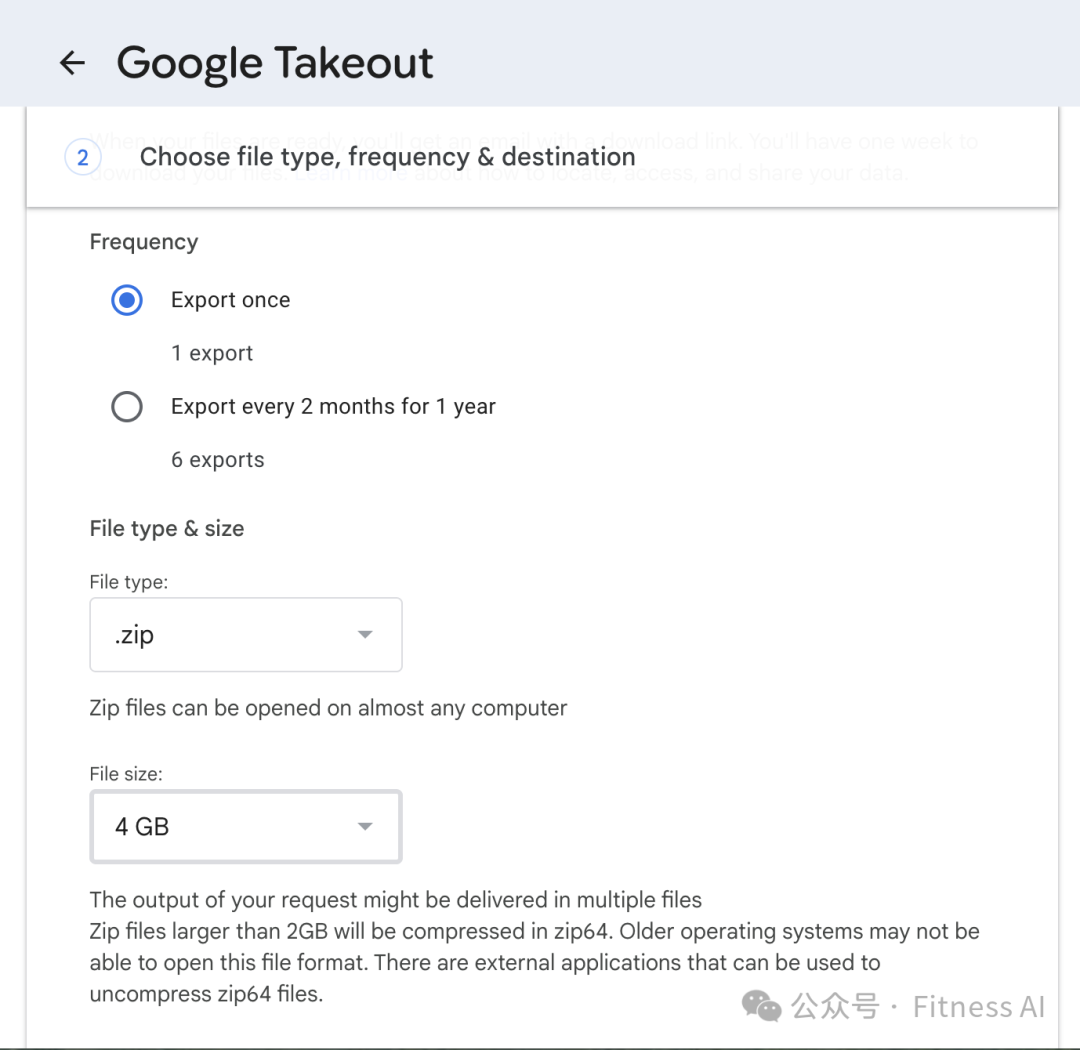The image size is (1080, 1050).
Task: Click the "Choose file type, frequency & destination" header
Action: pos(387,157)
